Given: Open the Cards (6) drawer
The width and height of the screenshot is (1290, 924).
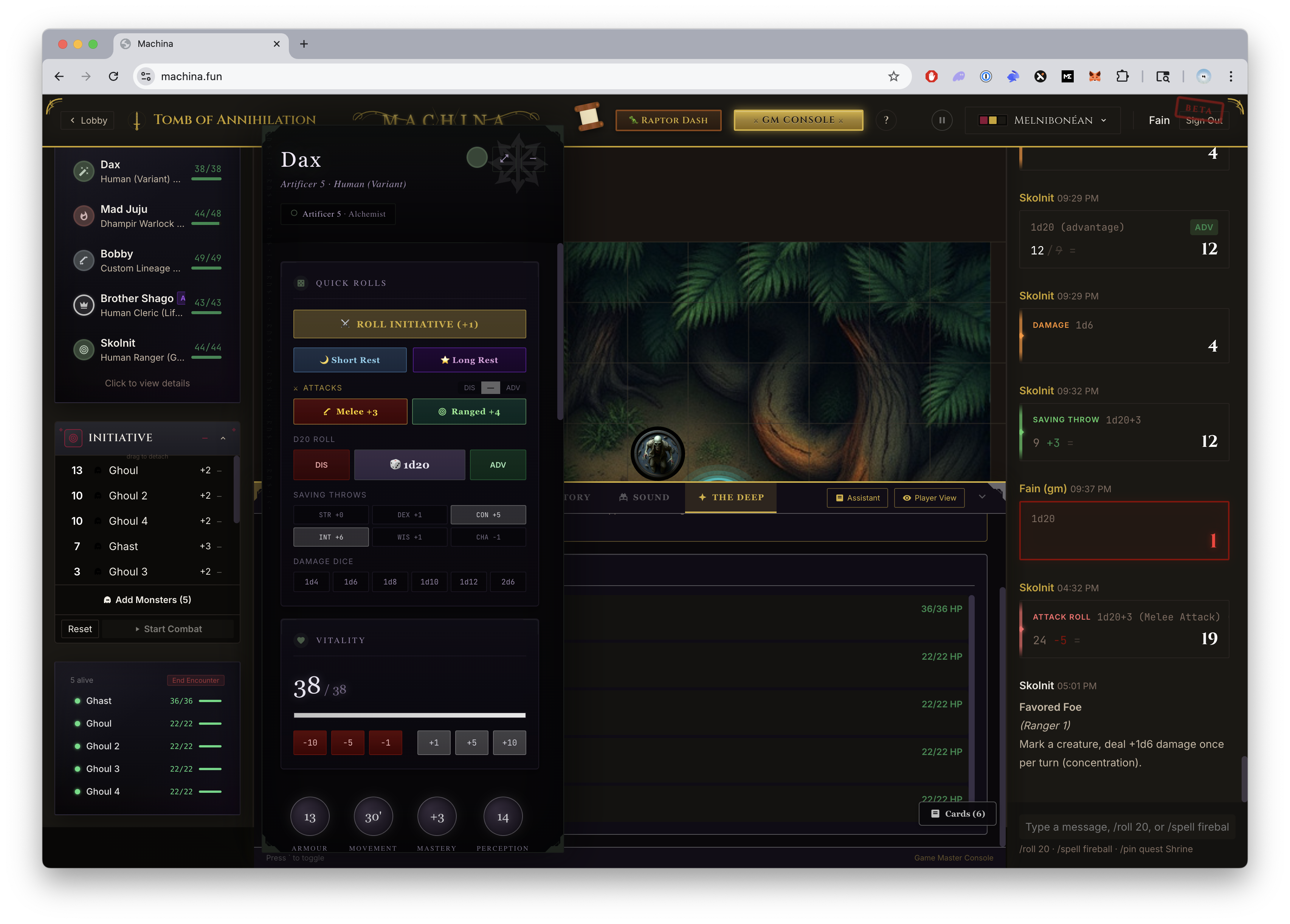Looking at the screenshot, I should (x=958, y=814).
